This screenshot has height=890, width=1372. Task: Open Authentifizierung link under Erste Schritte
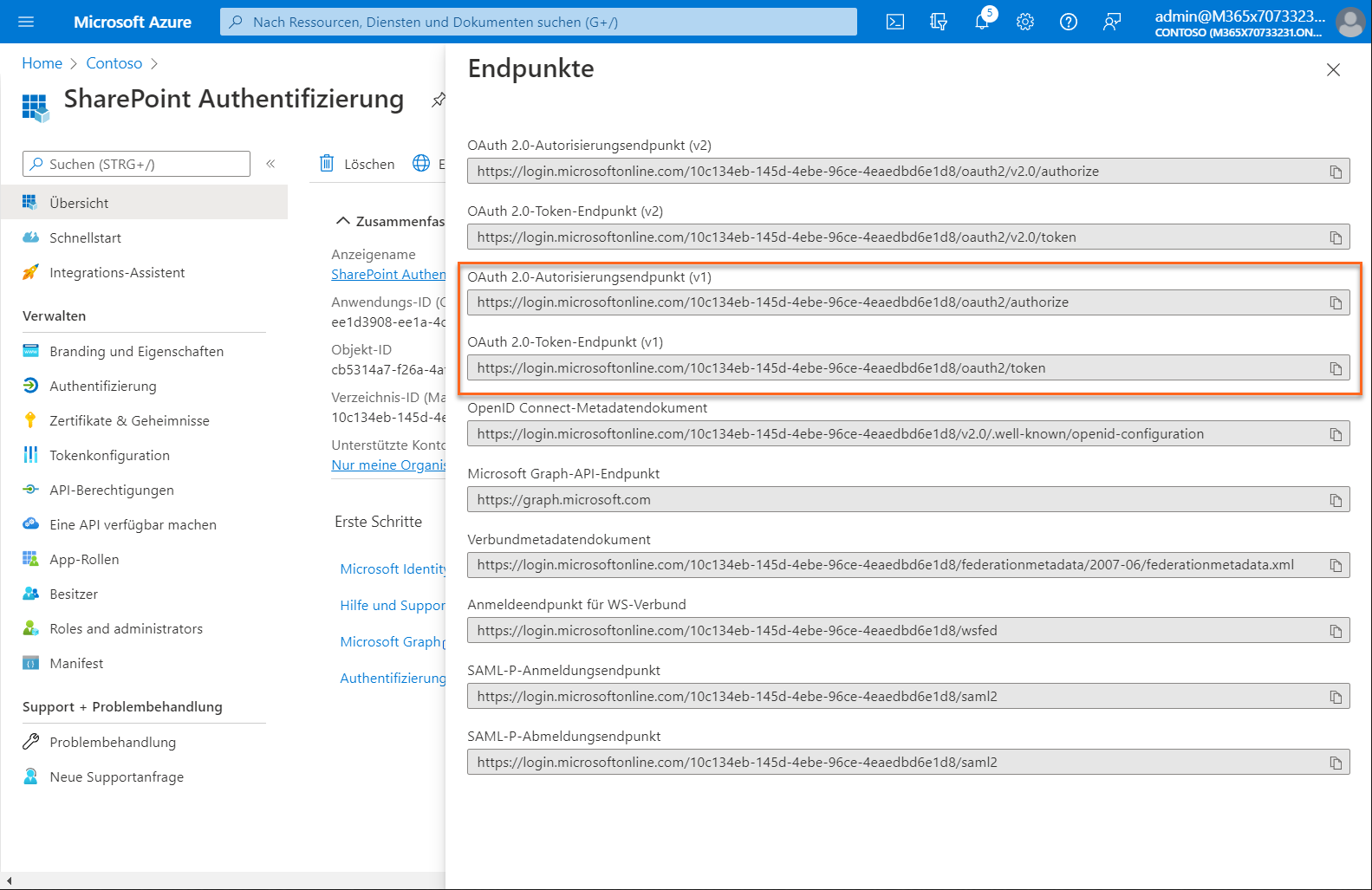393,678
